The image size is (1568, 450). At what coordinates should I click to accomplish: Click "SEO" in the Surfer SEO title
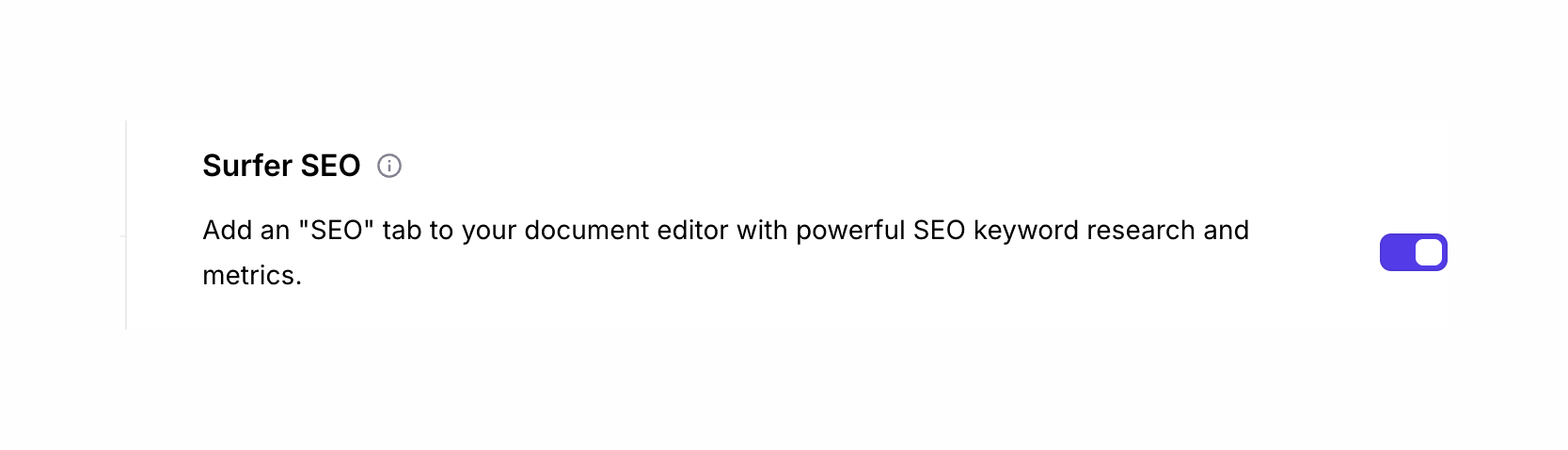point(331,167)
